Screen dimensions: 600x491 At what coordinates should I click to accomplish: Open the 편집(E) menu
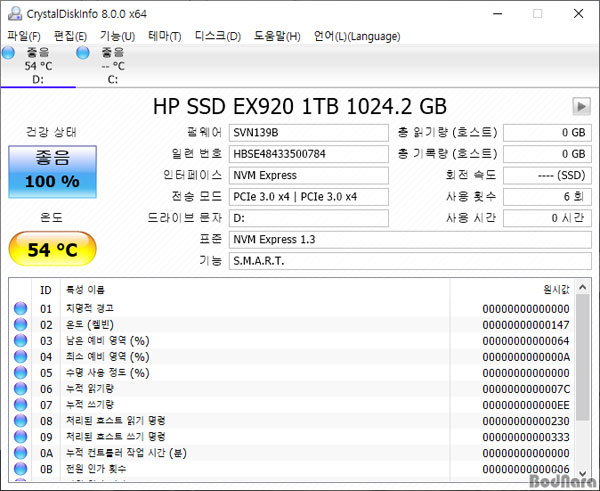70,36
